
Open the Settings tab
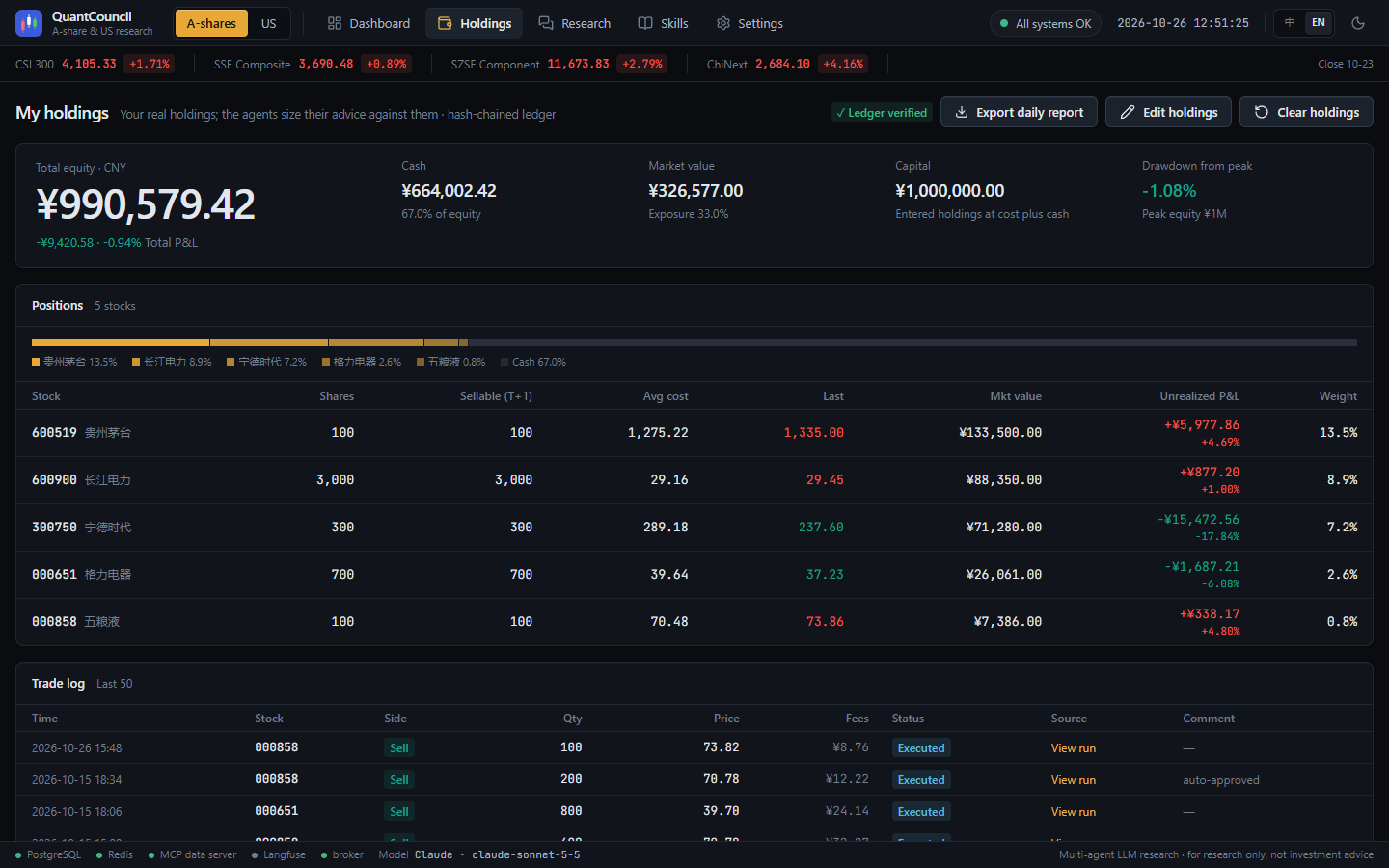click(750, 23)
